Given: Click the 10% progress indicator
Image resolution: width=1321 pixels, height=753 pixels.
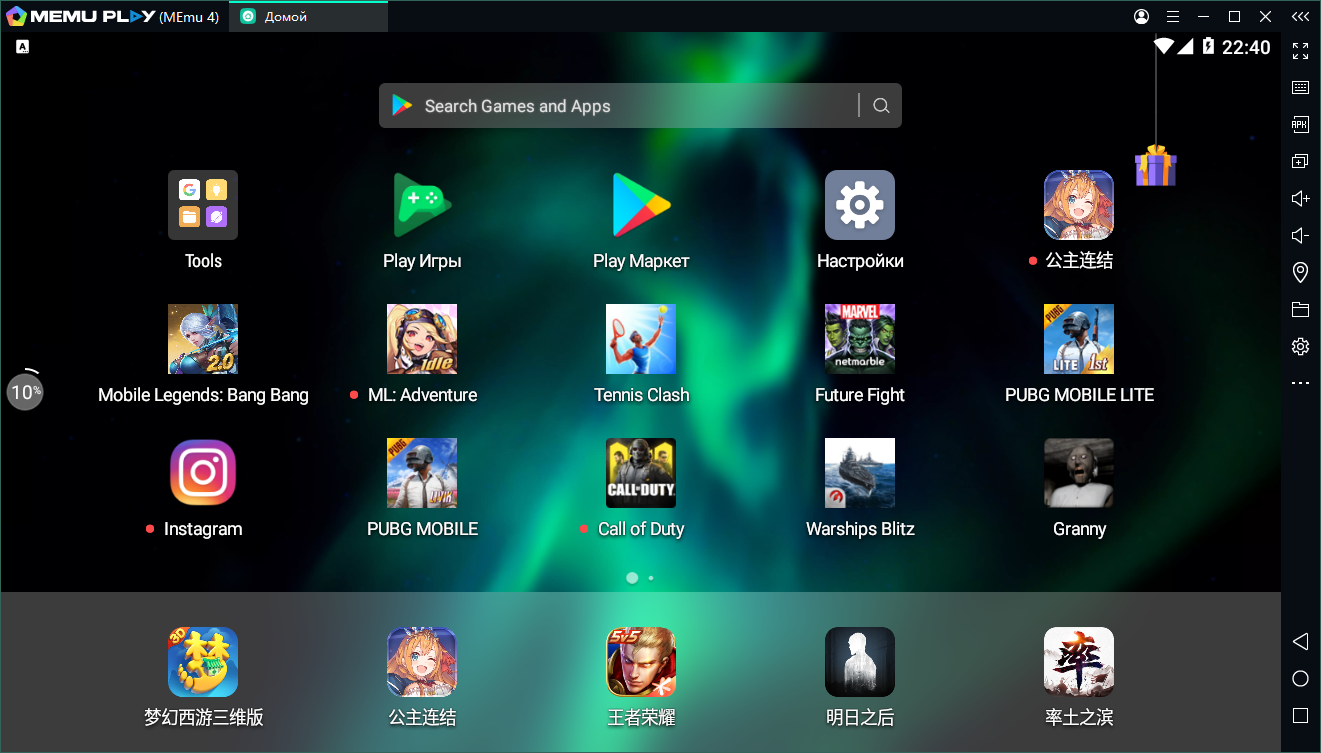Looking at the screenshot, I should coord(25,391).
